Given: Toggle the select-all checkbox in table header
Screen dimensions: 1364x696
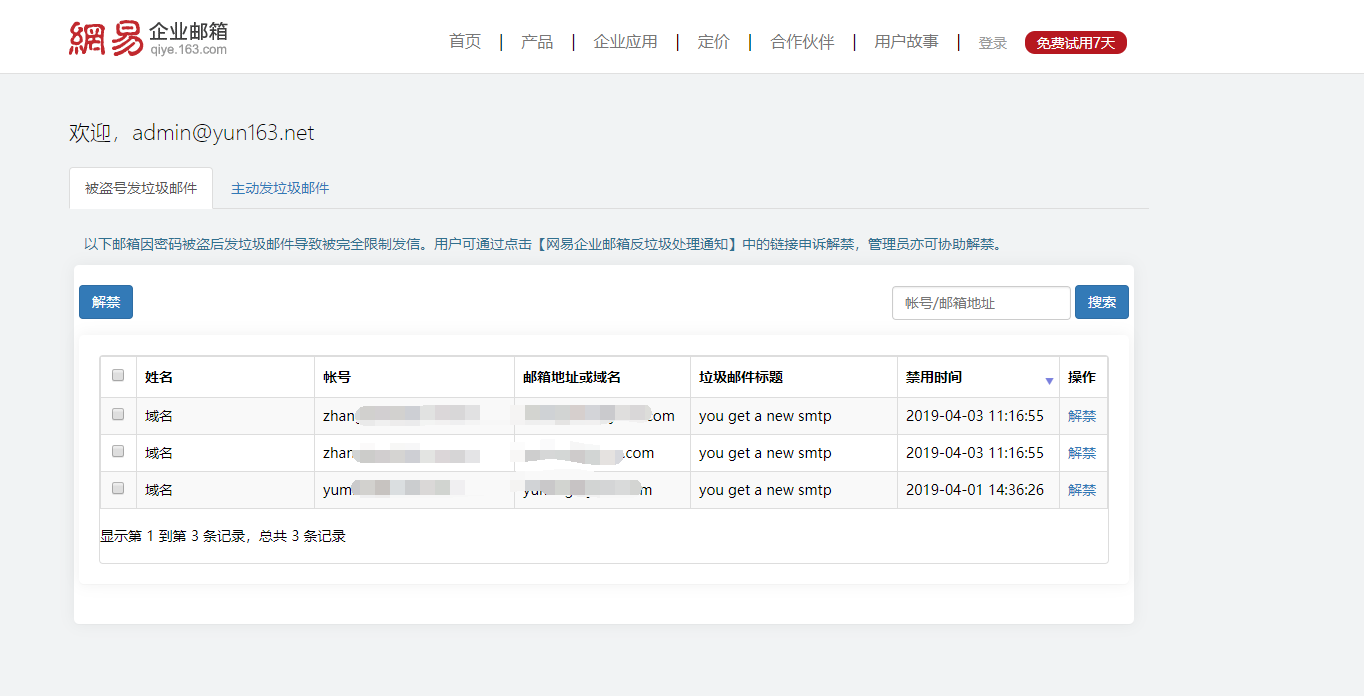Looking at the screenshot, I should point(118,375).
